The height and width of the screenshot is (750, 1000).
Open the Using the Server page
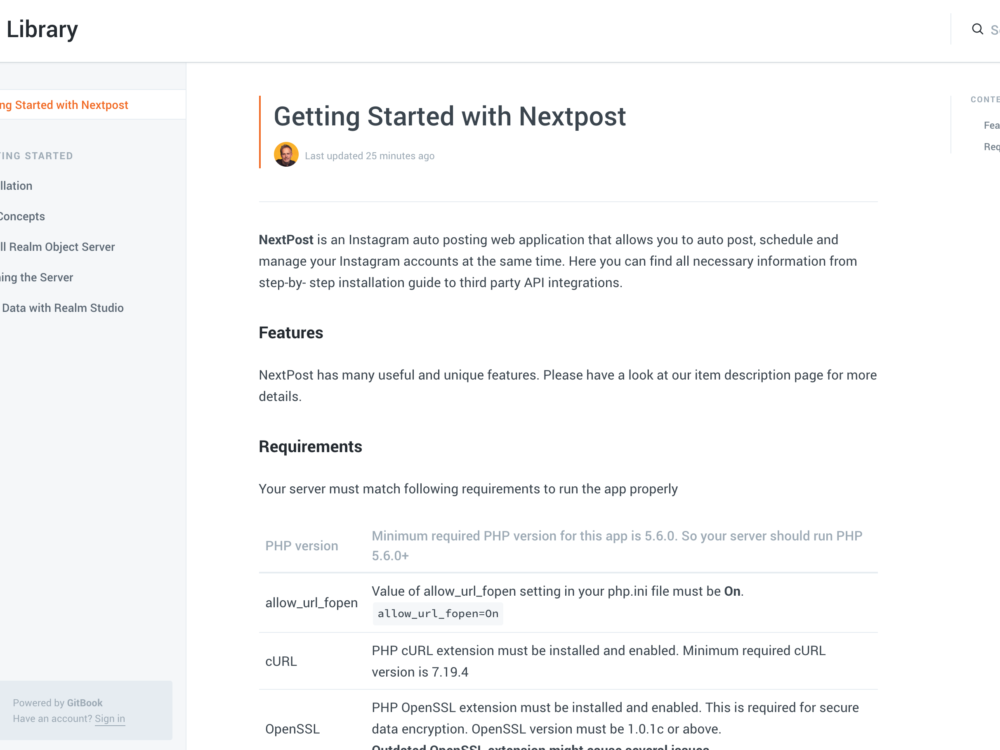(x=37, y=277)
